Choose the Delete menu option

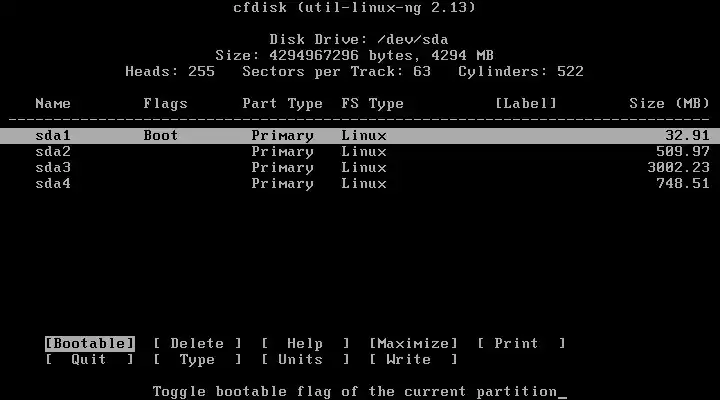[197, 344]
